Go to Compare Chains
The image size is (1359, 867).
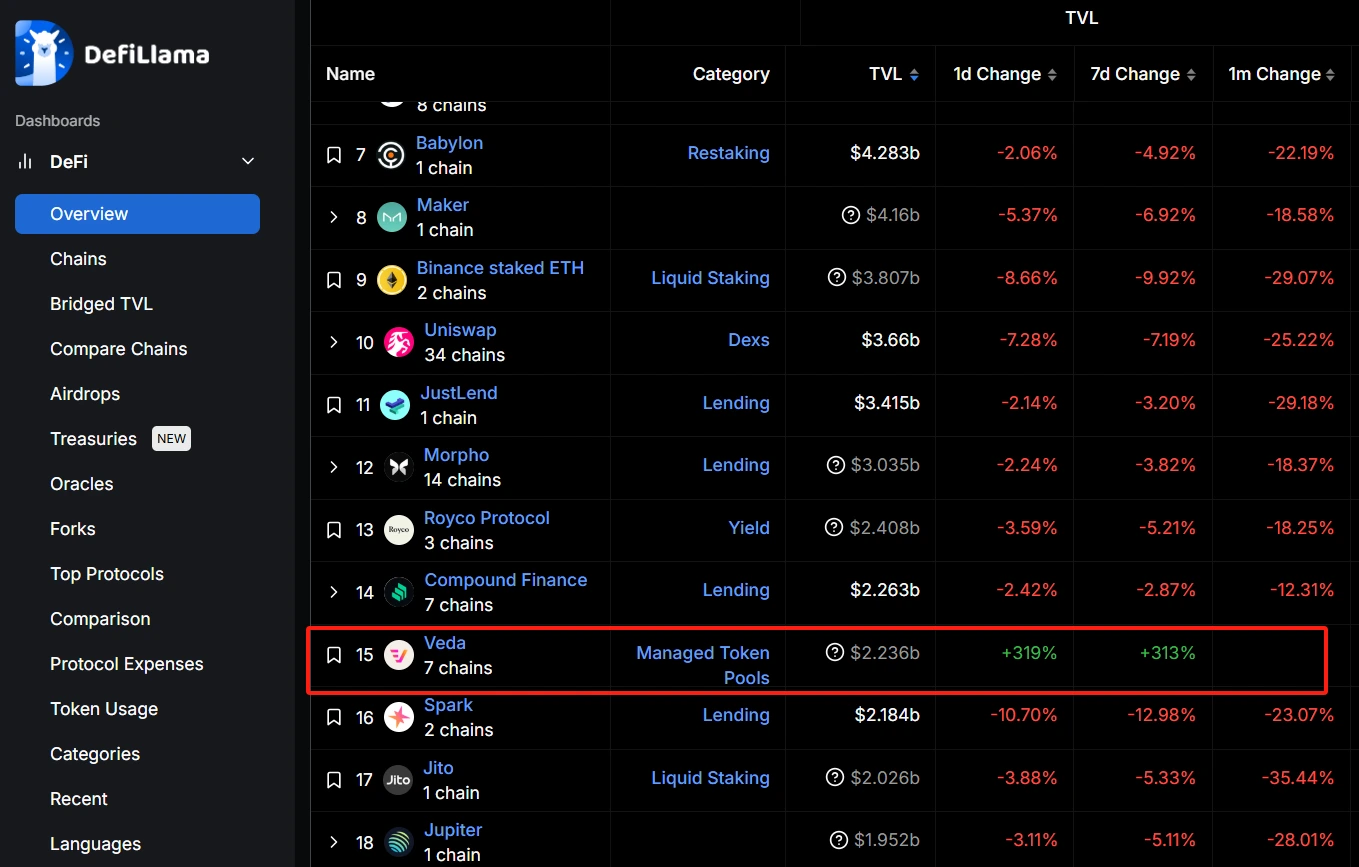[119, 349]
